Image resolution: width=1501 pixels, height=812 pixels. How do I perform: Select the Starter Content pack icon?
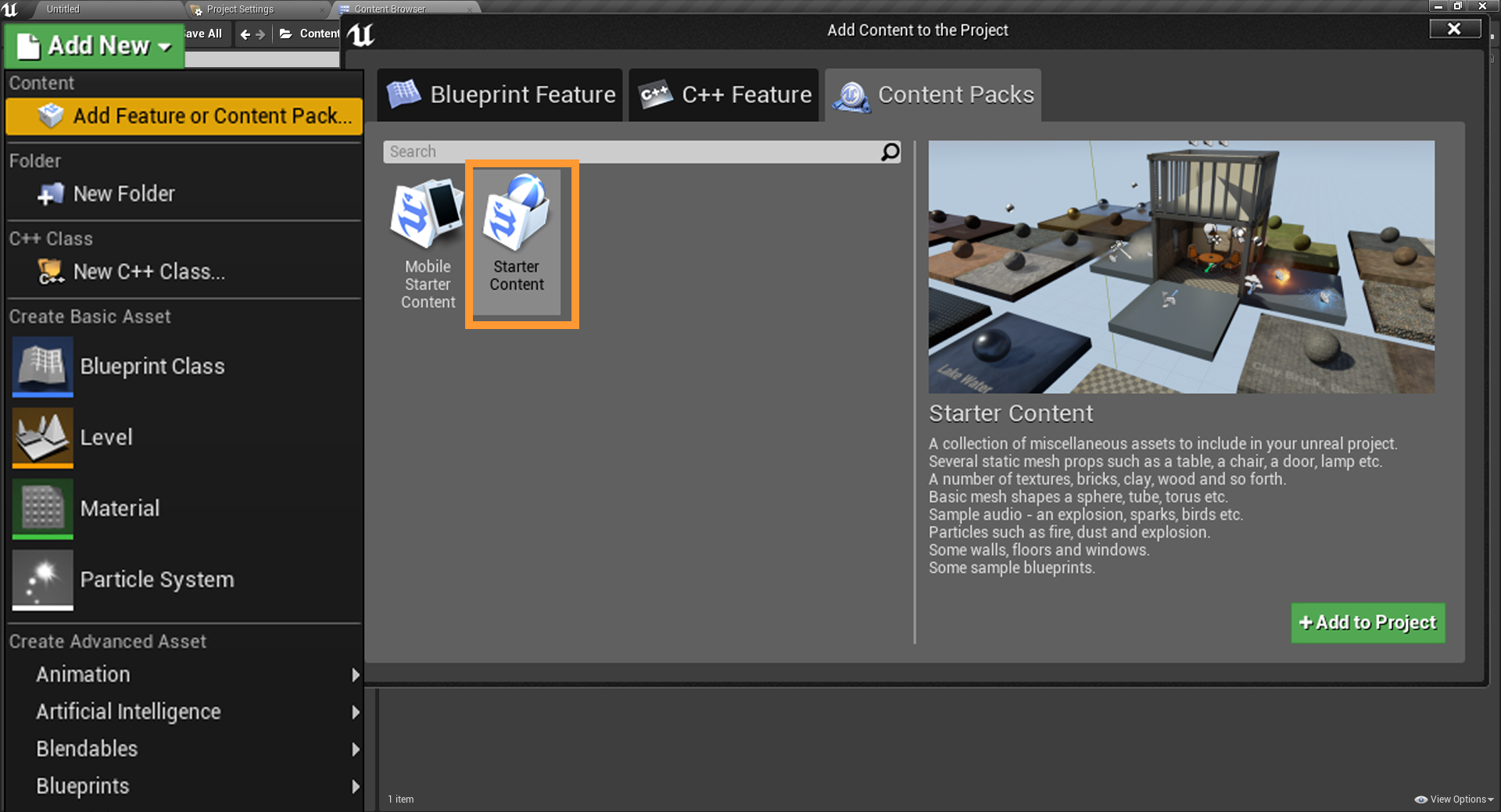click(516, 212)
